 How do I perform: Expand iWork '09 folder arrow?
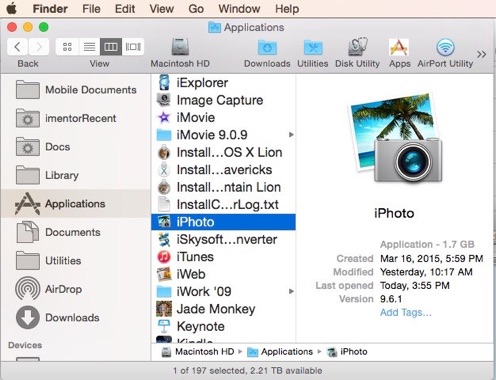[291, 291]
